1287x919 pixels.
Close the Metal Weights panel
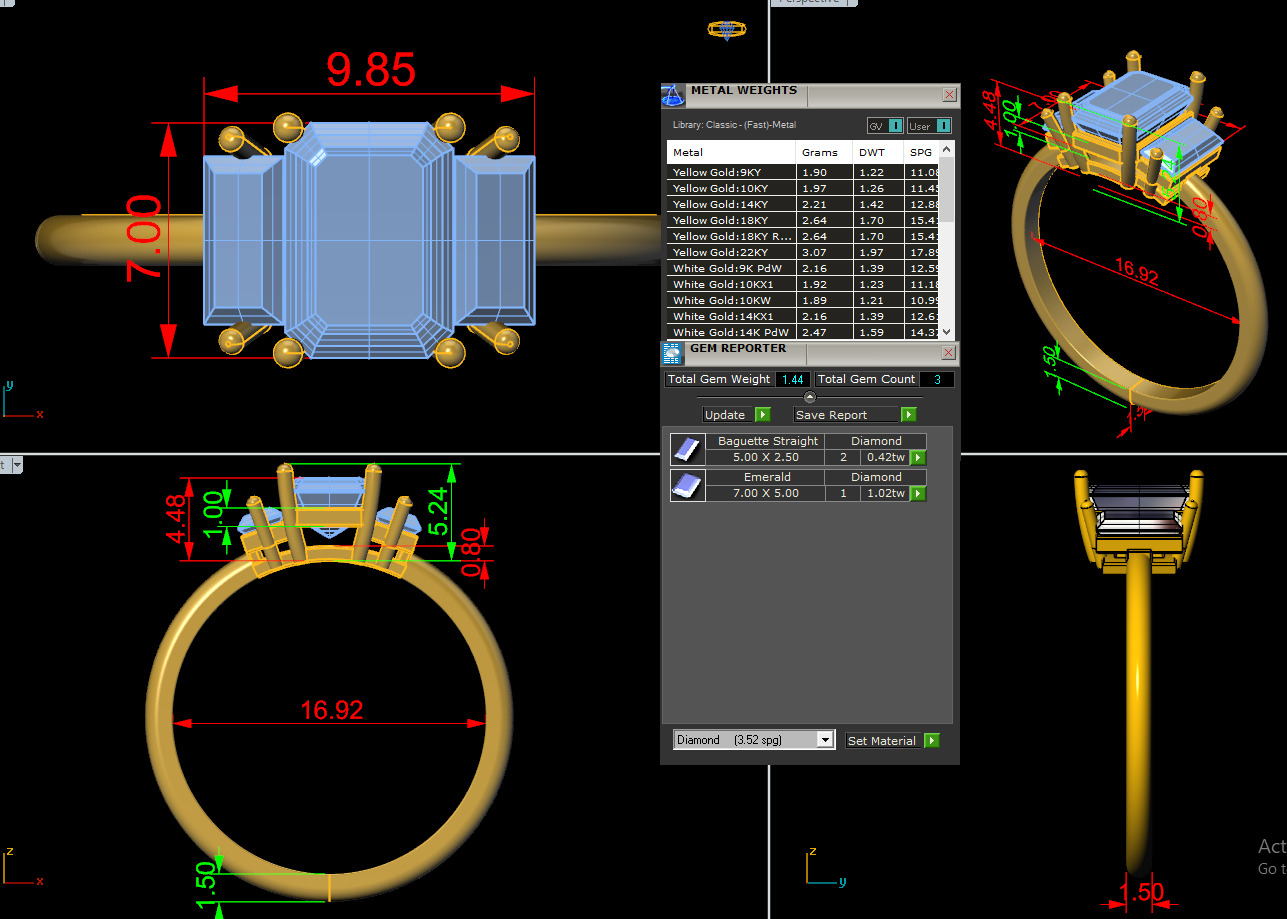[950, 95]
